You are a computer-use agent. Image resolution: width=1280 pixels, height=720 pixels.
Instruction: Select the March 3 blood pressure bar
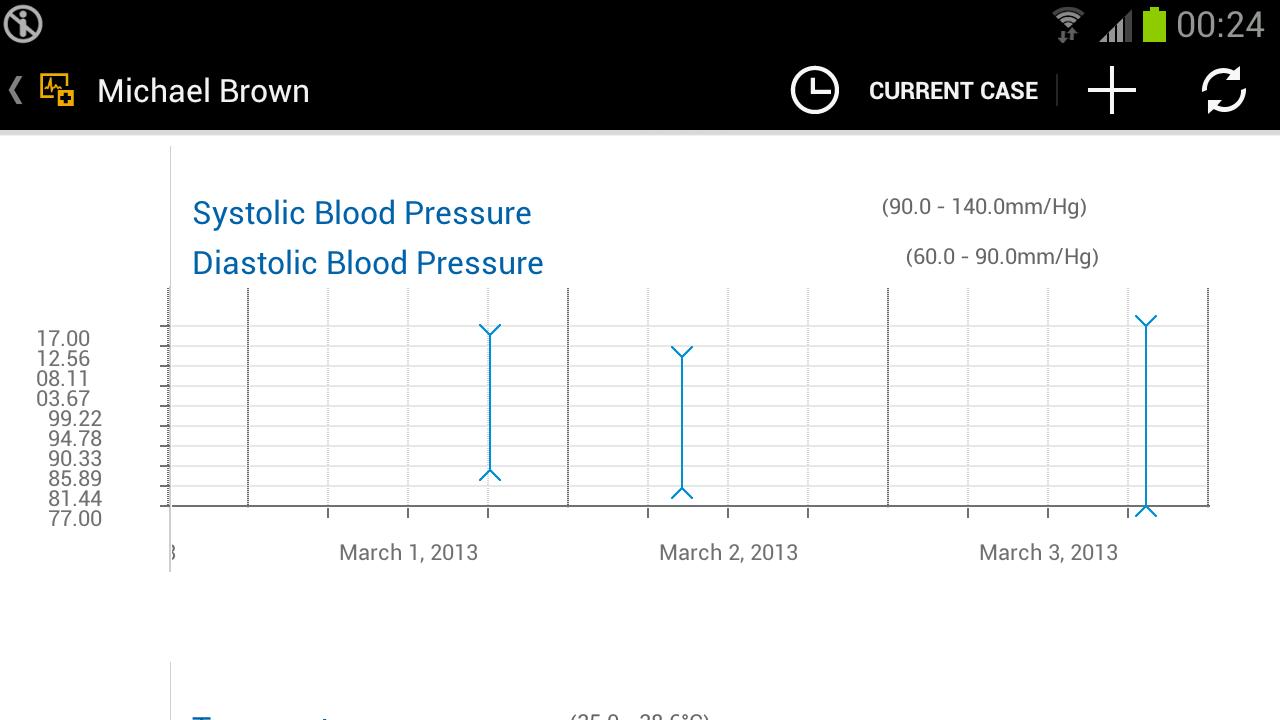pyautogui.click(x=1146, y=415)
